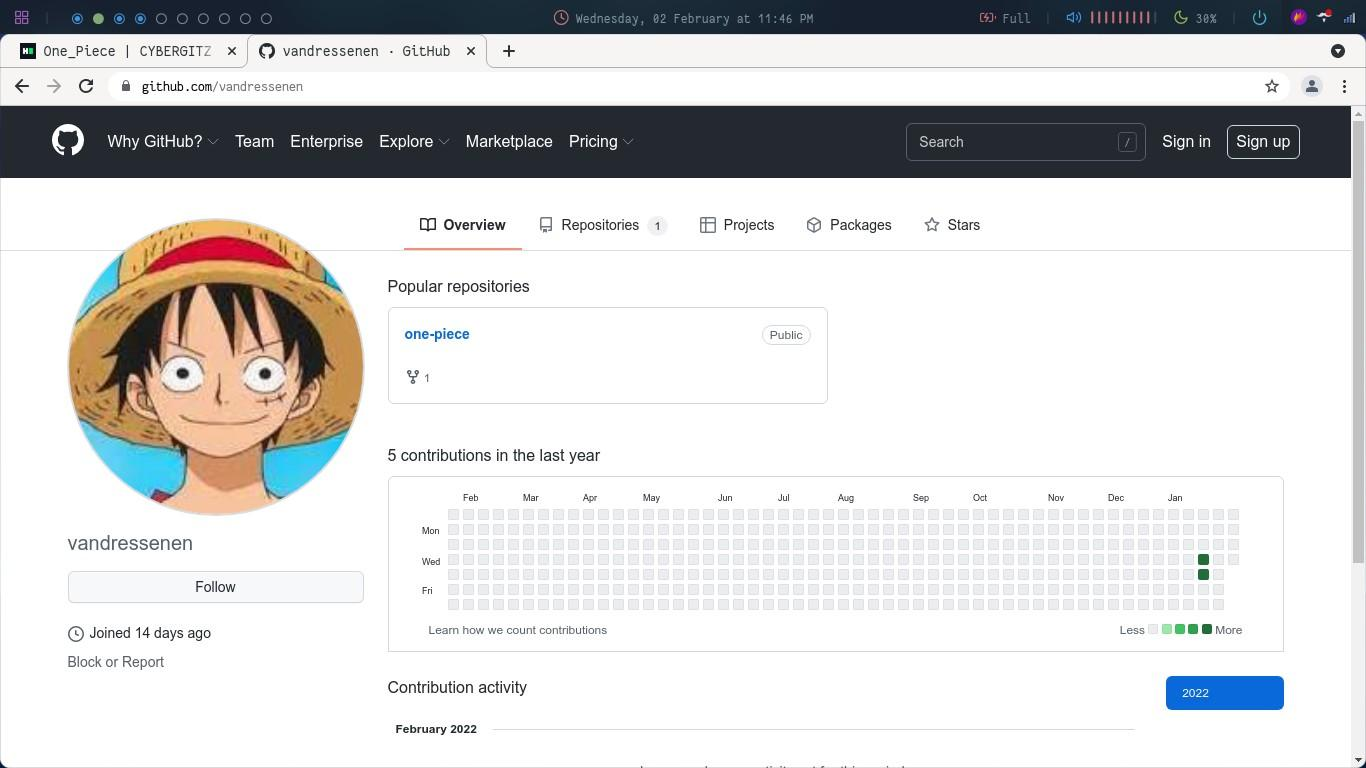Viewport: 1366px width, 768px height.
Task: Click the battery Full indicator icon
Action: (987, 18)
